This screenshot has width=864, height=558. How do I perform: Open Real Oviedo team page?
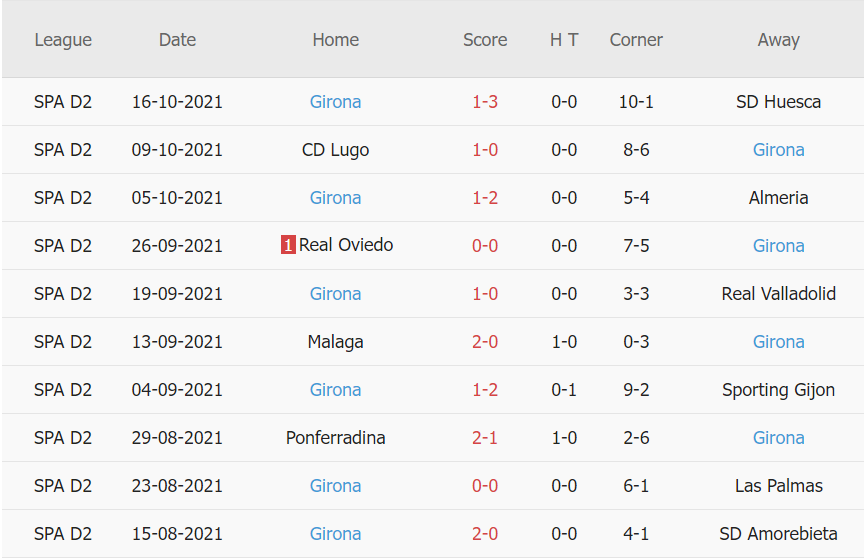click(346, 245)
